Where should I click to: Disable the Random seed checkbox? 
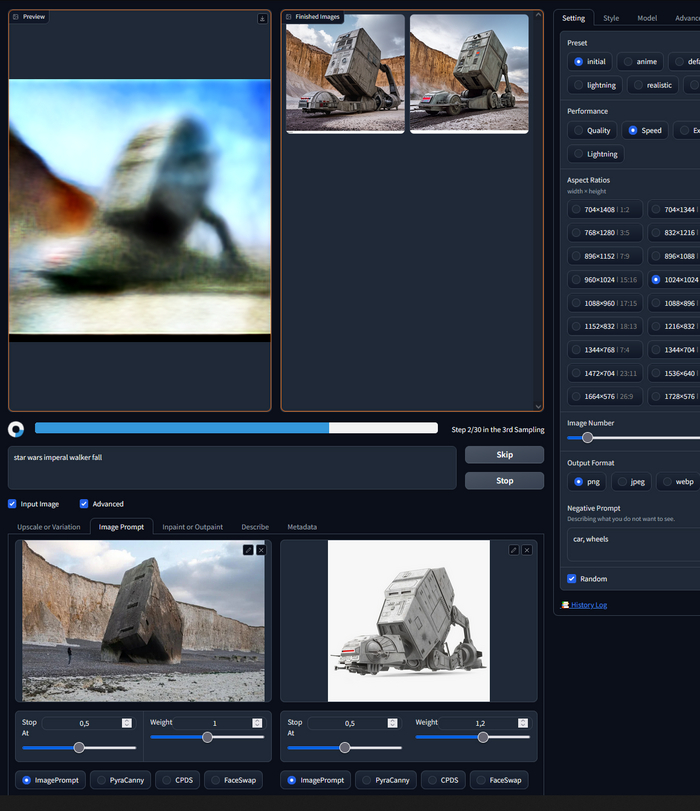pos(572,579)
